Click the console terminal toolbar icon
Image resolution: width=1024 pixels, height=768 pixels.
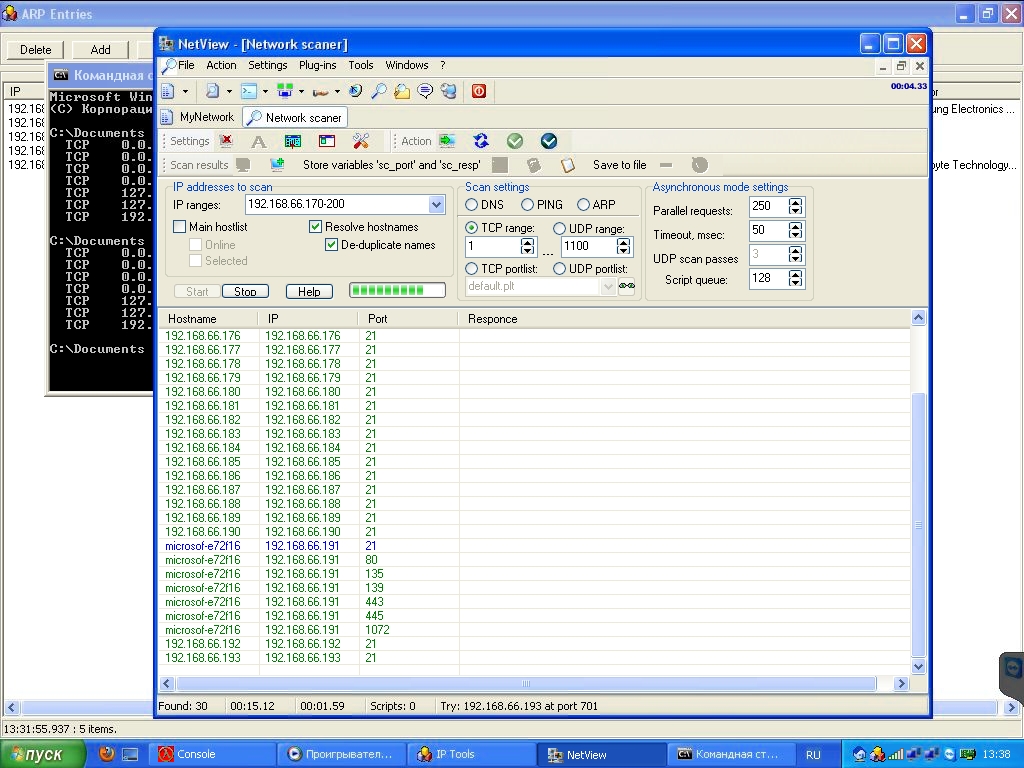click(249, 91)
